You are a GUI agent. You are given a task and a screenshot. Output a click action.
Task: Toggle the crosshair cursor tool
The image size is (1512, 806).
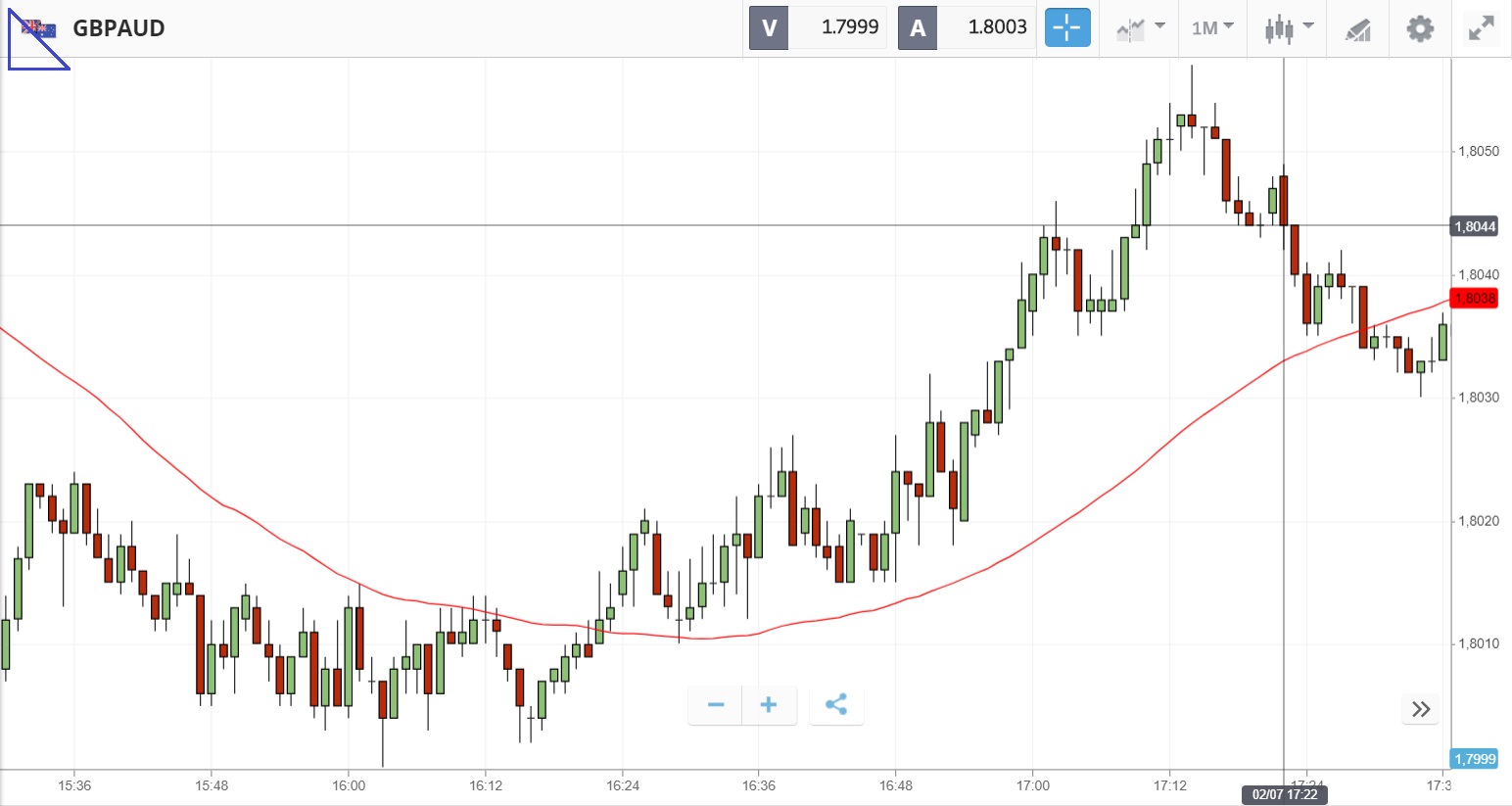(x=1066, y=28)
